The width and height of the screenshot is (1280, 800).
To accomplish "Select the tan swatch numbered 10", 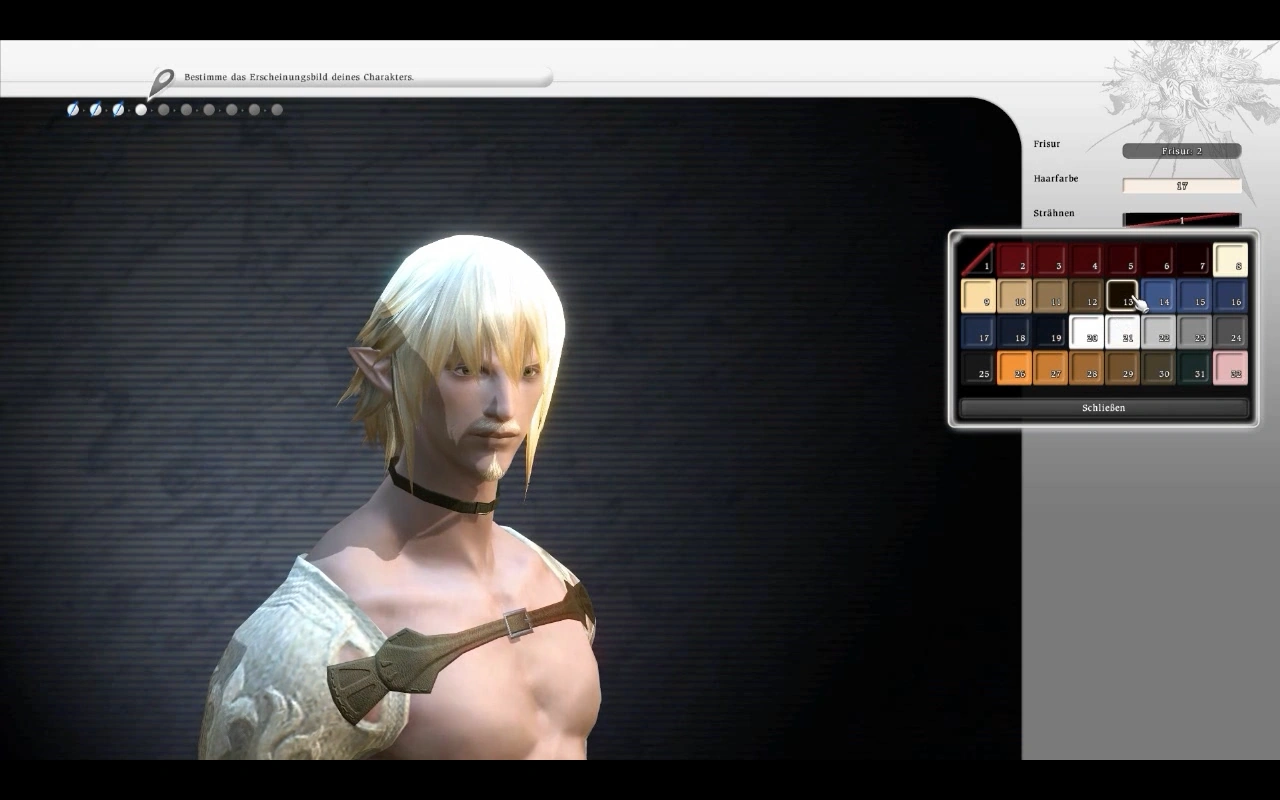I will 1014,296.
